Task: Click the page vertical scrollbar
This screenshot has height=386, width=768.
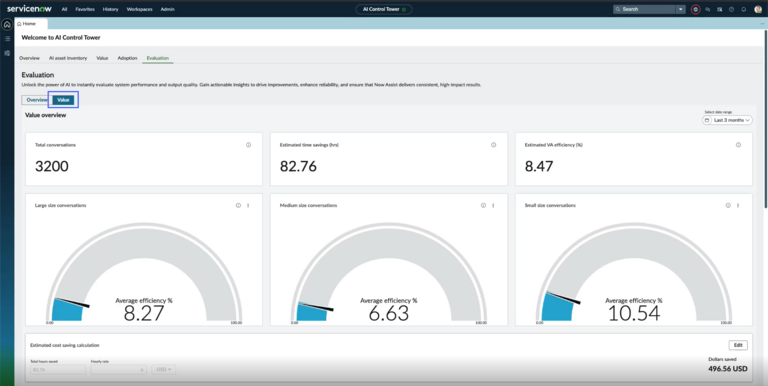Action: click(765, 119)
